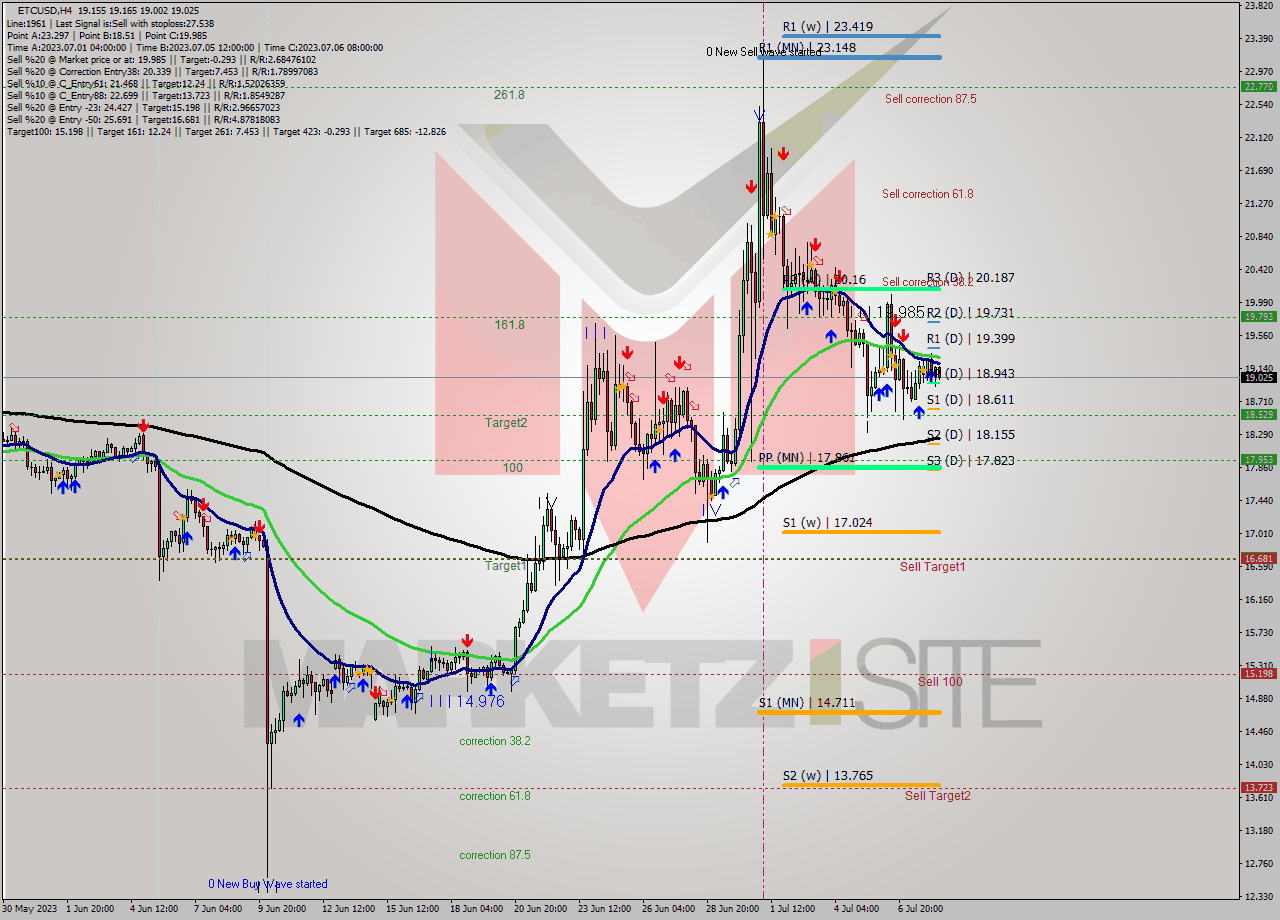
Task: Select the 'S1 (MN) | 14.711' support label
Action: tap(806, 702)
